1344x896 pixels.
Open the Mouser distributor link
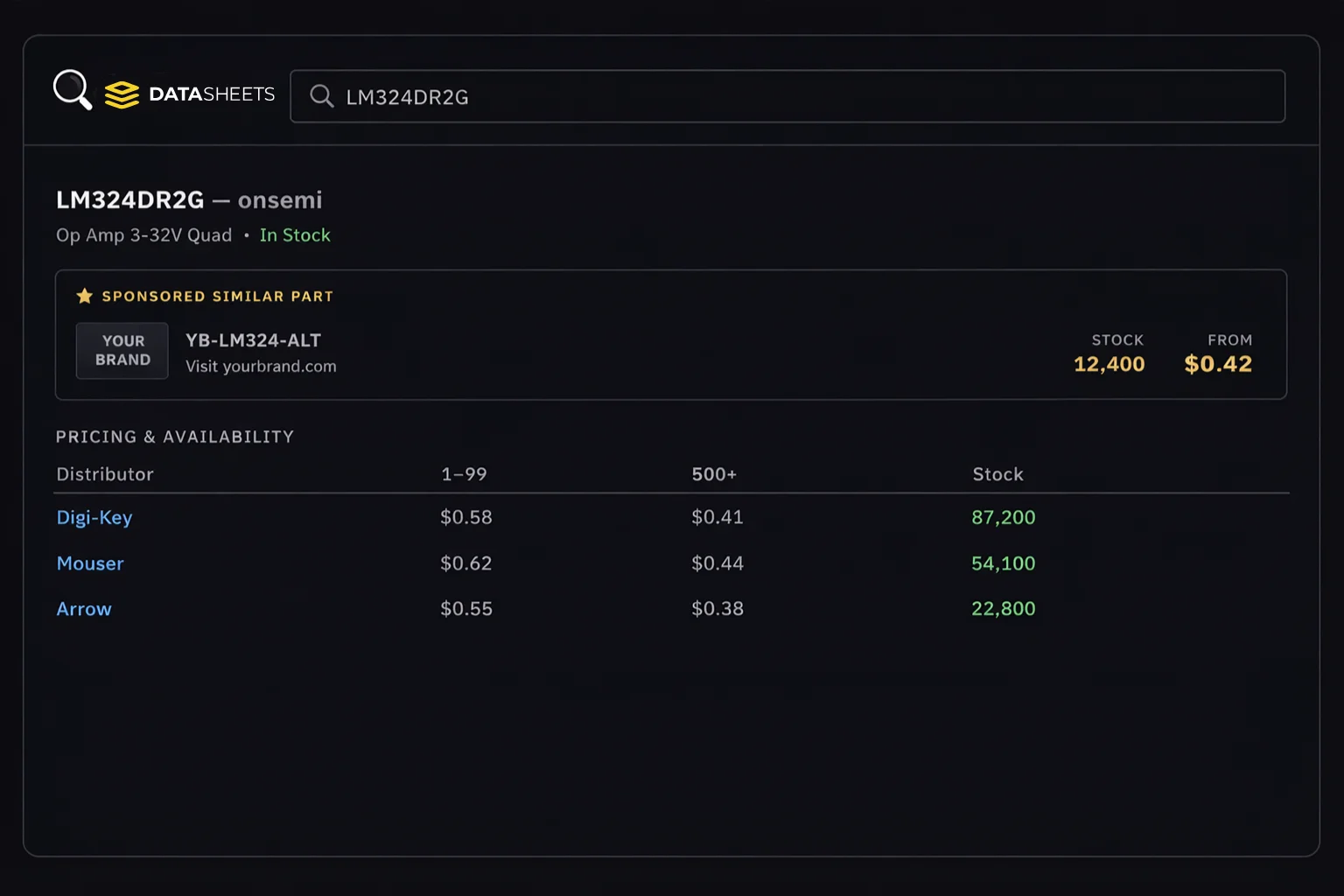point(90,563)
